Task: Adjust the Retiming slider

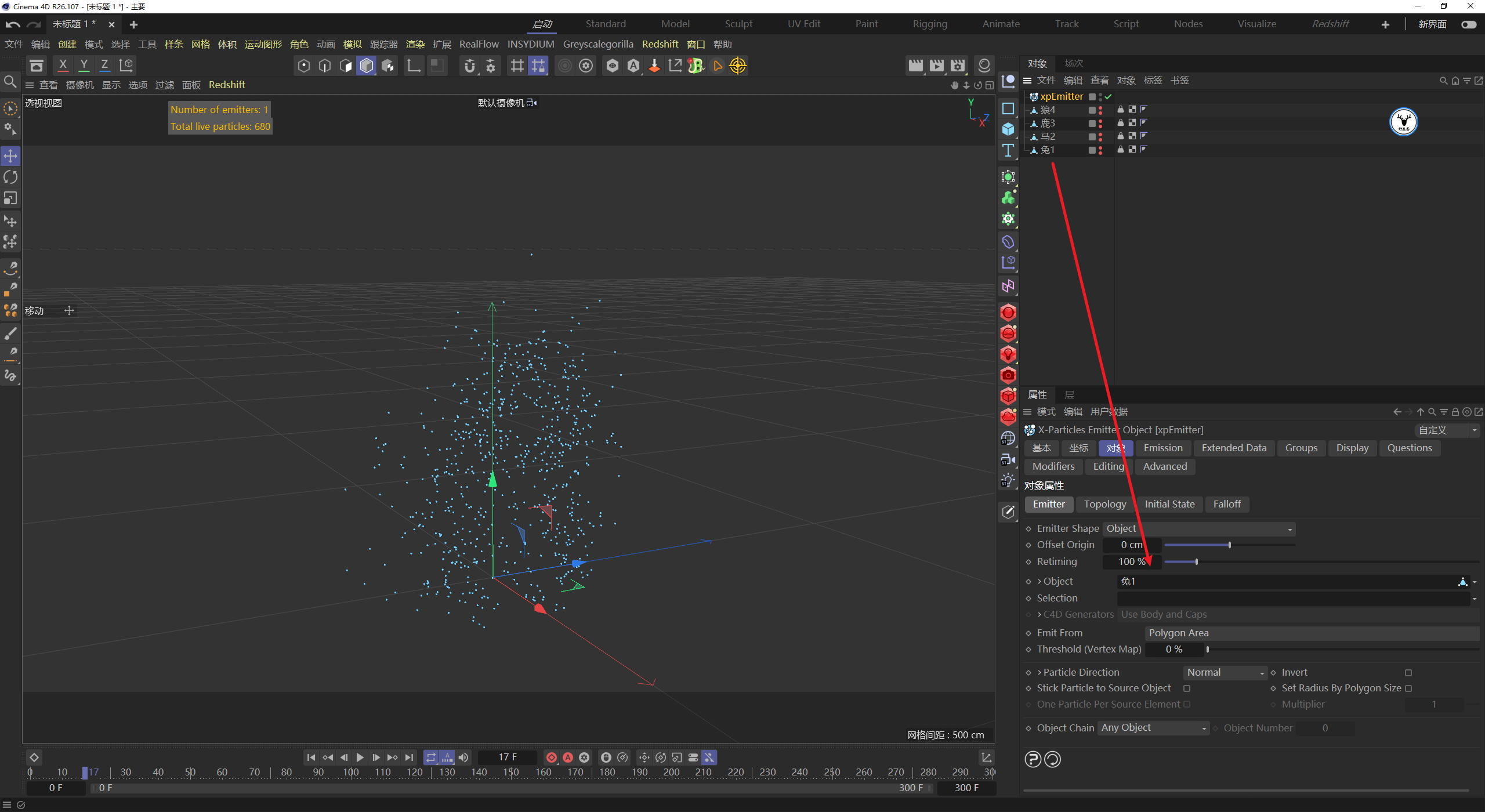Action: click(1197, 561)
